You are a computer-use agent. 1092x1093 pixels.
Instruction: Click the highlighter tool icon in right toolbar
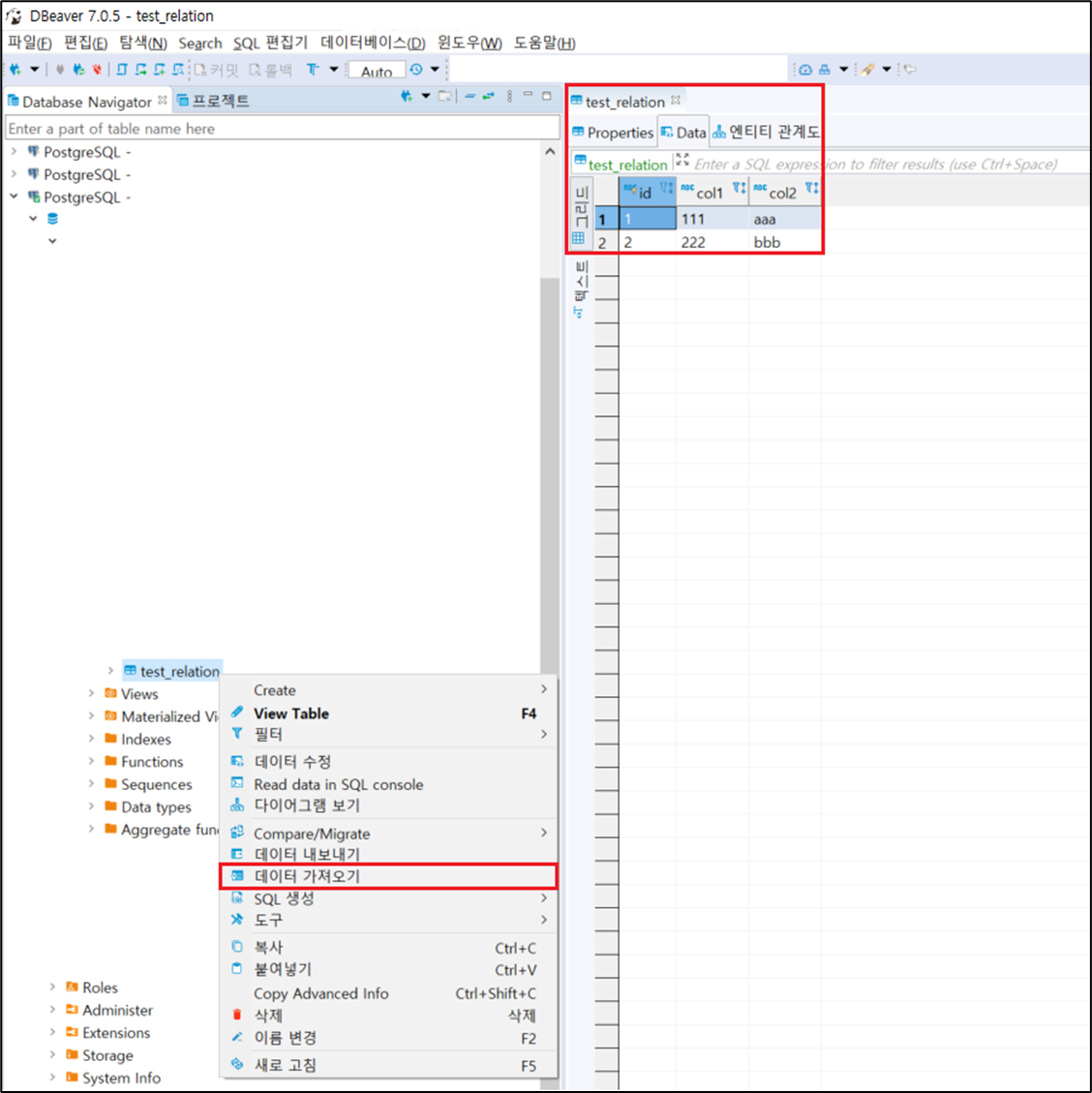click(867, 69)
